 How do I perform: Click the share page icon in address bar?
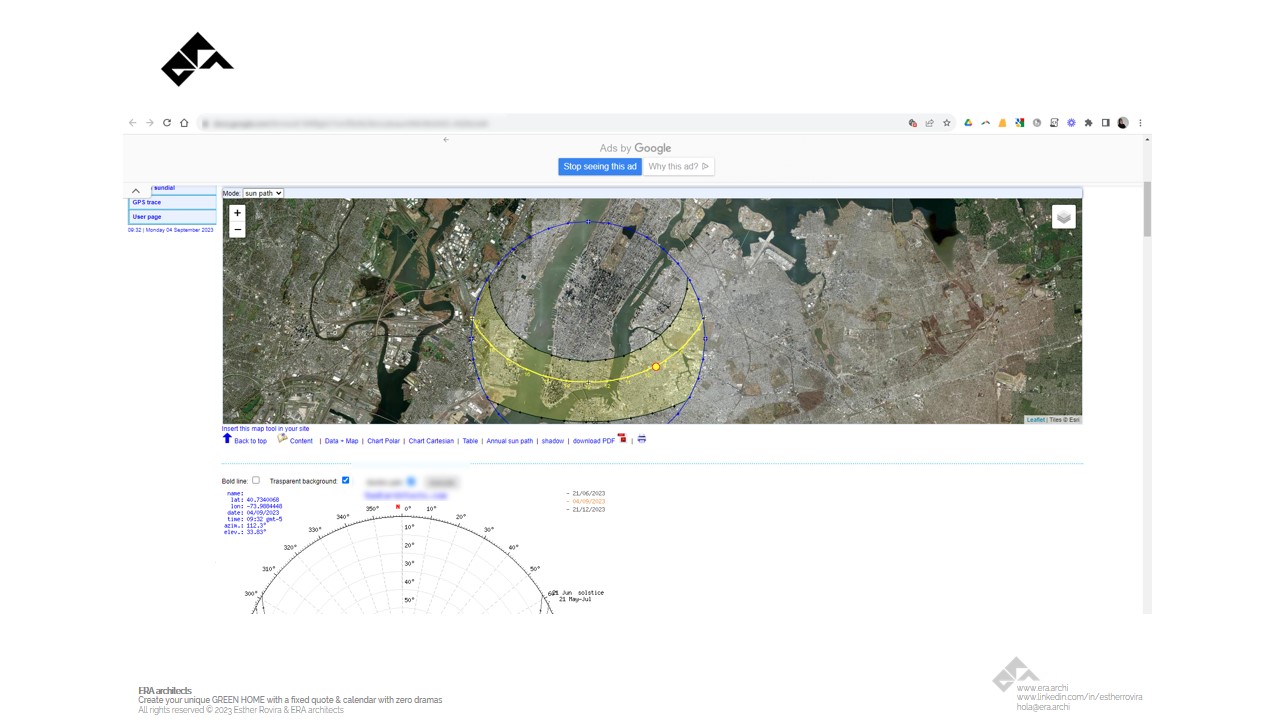(929, 123)
